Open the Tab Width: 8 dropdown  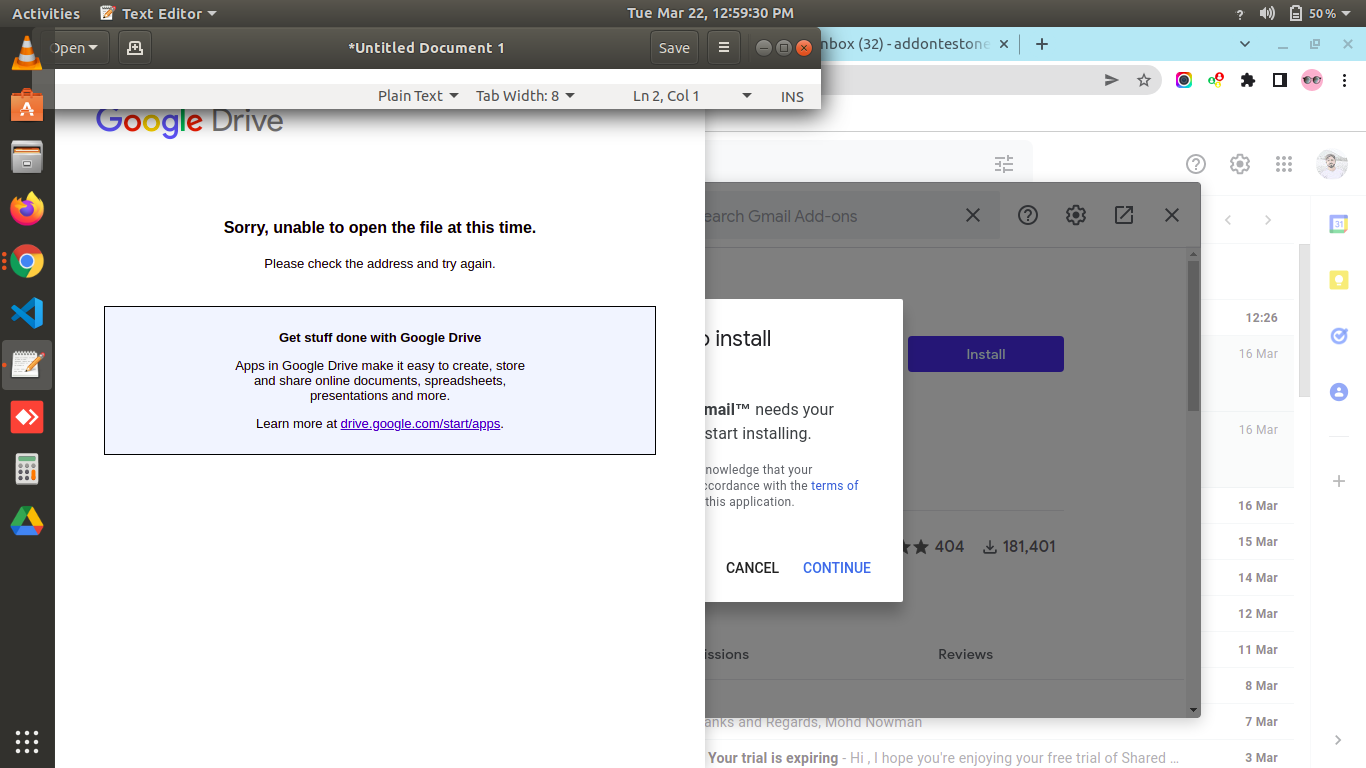[525, 96]
